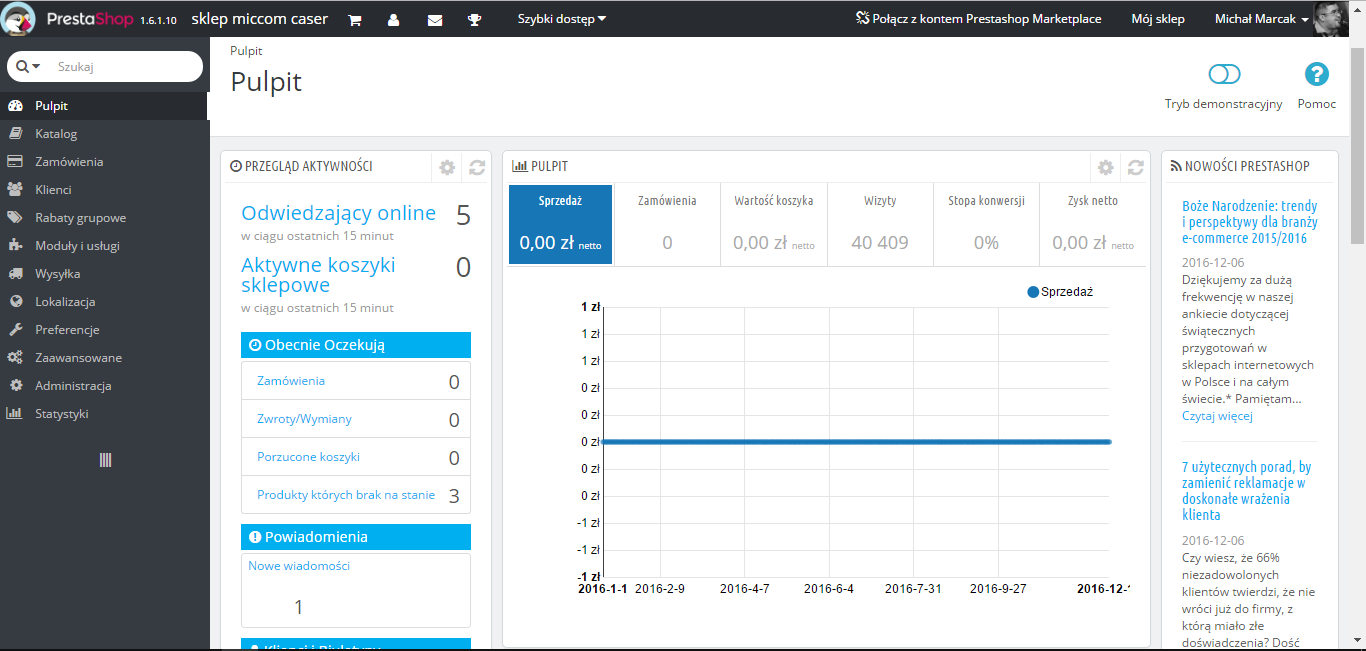Select the Wartość koszyka chart tab
The height and width of the screenshot is (651, 1366).
[x=774, y=225]
